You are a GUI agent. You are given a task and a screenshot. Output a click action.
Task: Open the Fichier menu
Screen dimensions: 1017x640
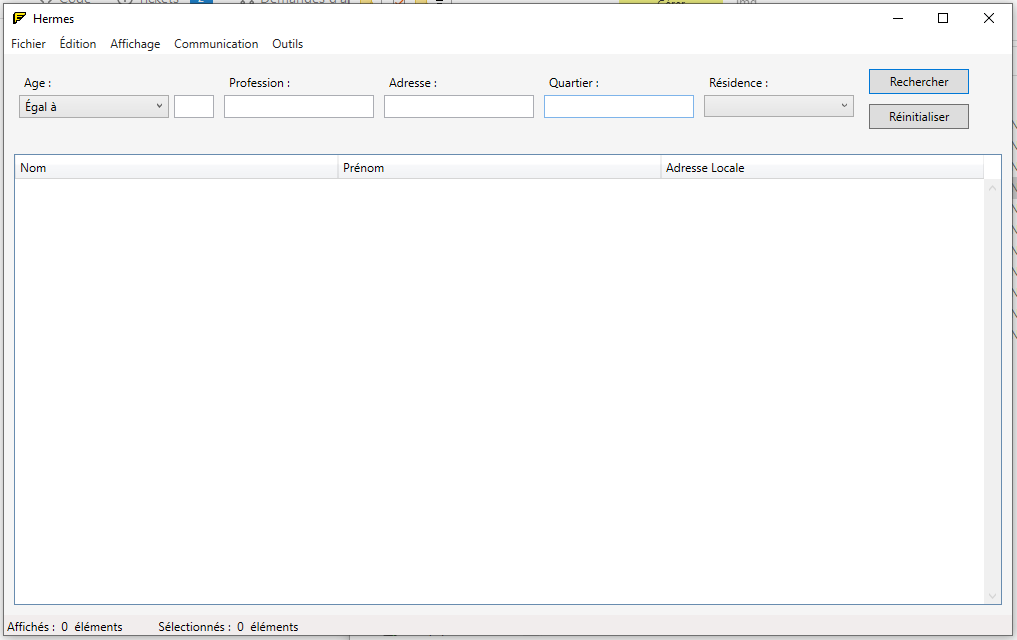[28, 44]
